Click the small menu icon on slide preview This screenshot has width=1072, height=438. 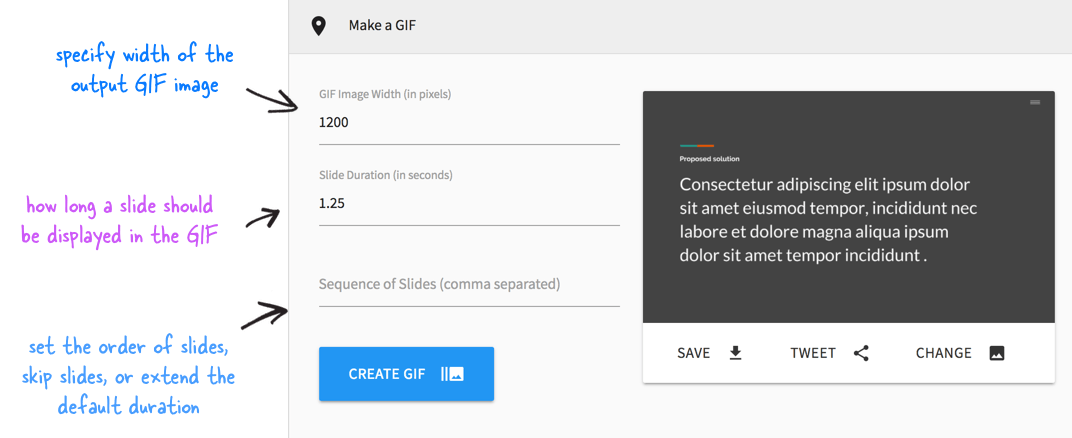pos(1035,102)
